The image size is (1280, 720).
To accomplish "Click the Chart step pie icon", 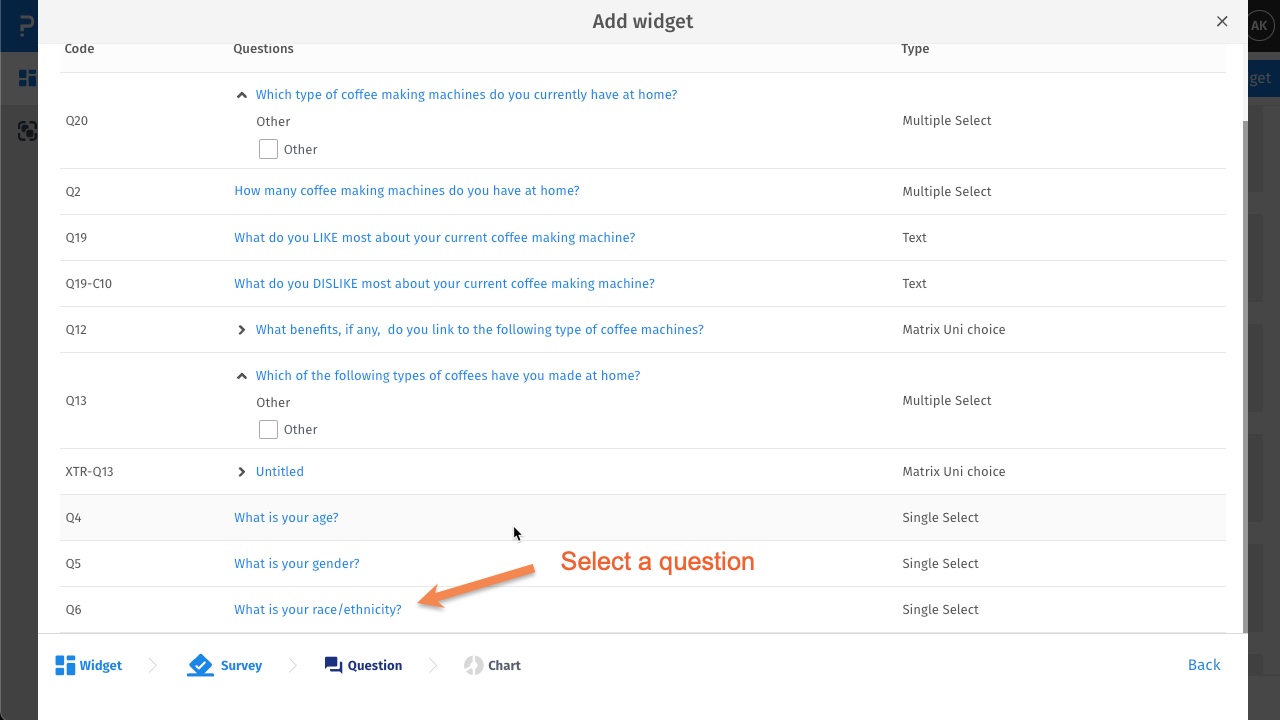I will pyautogui.click(x=473, y=665).
